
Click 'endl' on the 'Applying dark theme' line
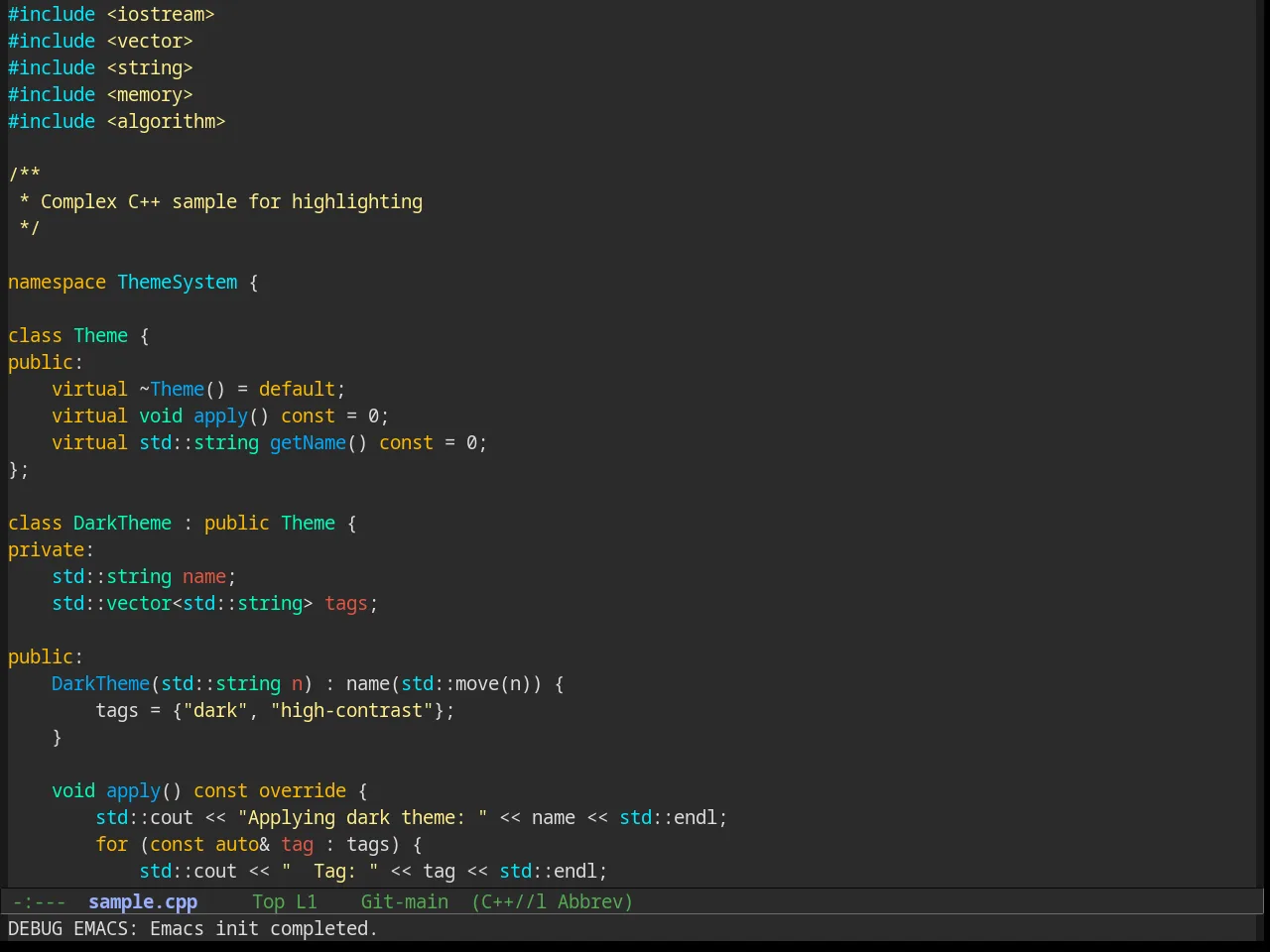click(x=696, y=817)
